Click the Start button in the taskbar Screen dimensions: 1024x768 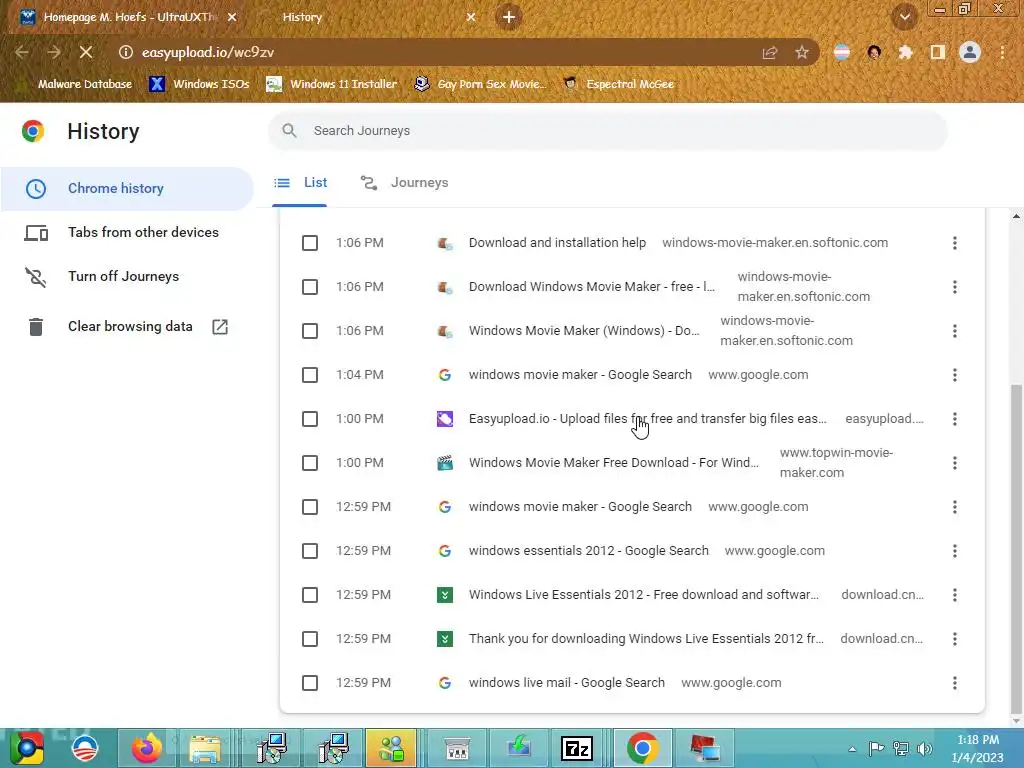(x=27, y=748)
